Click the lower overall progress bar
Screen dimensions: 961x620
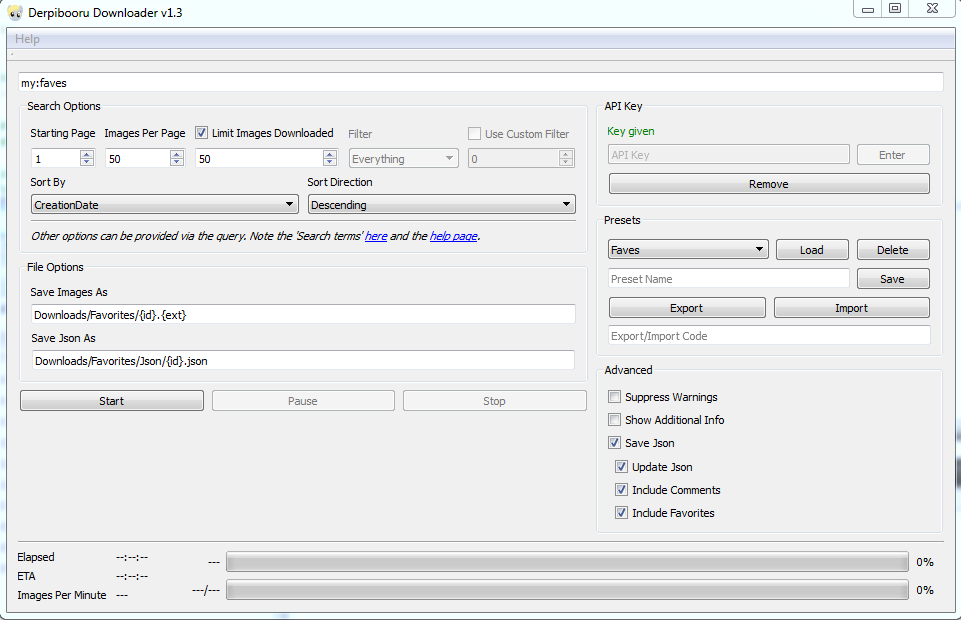pos(567,590)
